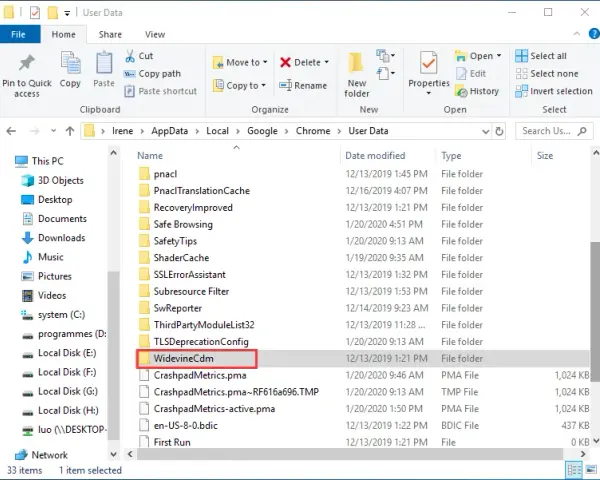Open Explorer Help question mark icon
Image resolution: width=600 pixels, height=480 pixels.
pyautogui.click(x=594, y=34)
